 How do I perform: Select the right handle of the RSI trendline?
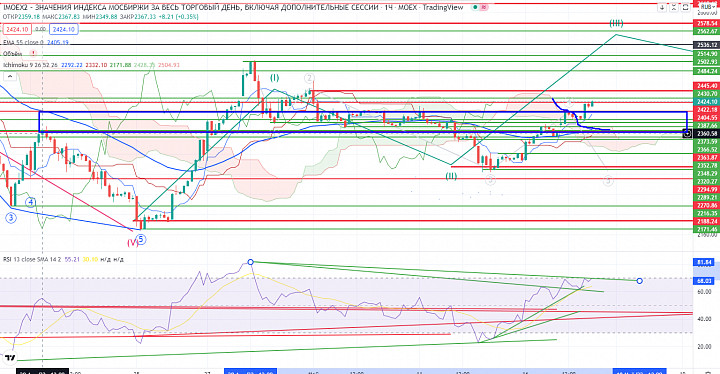[x=639, y=281]
